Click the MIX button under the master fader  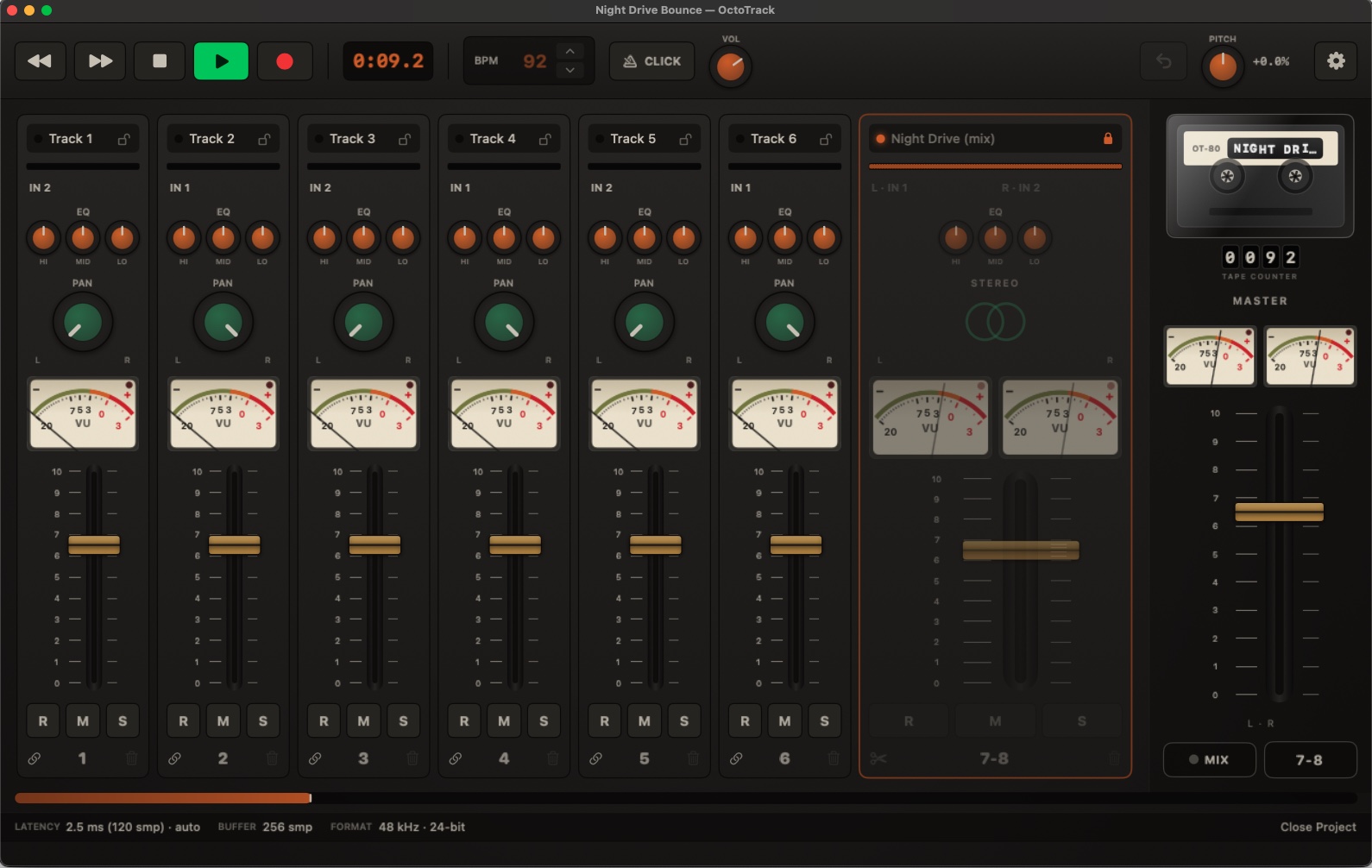point(1209,759)
